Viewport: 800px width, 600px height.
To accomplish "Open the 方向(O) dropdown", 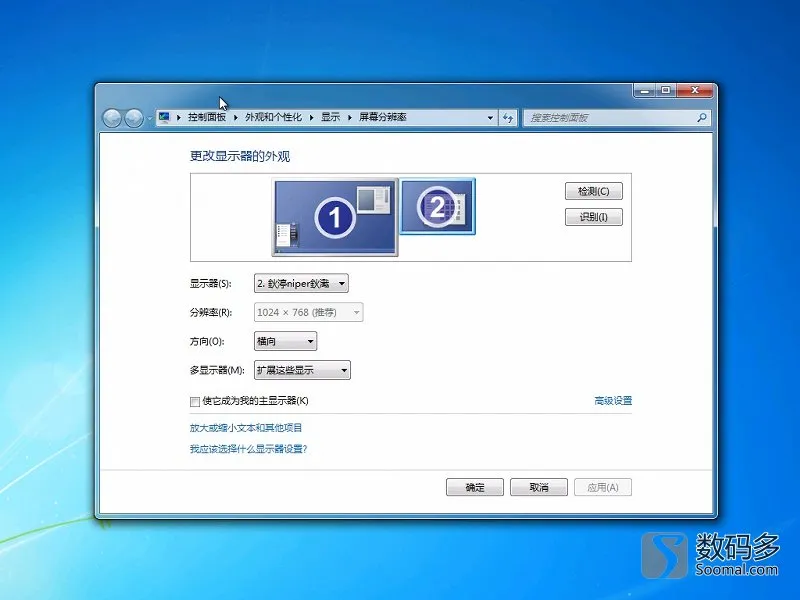I will [x=285, y=341].
